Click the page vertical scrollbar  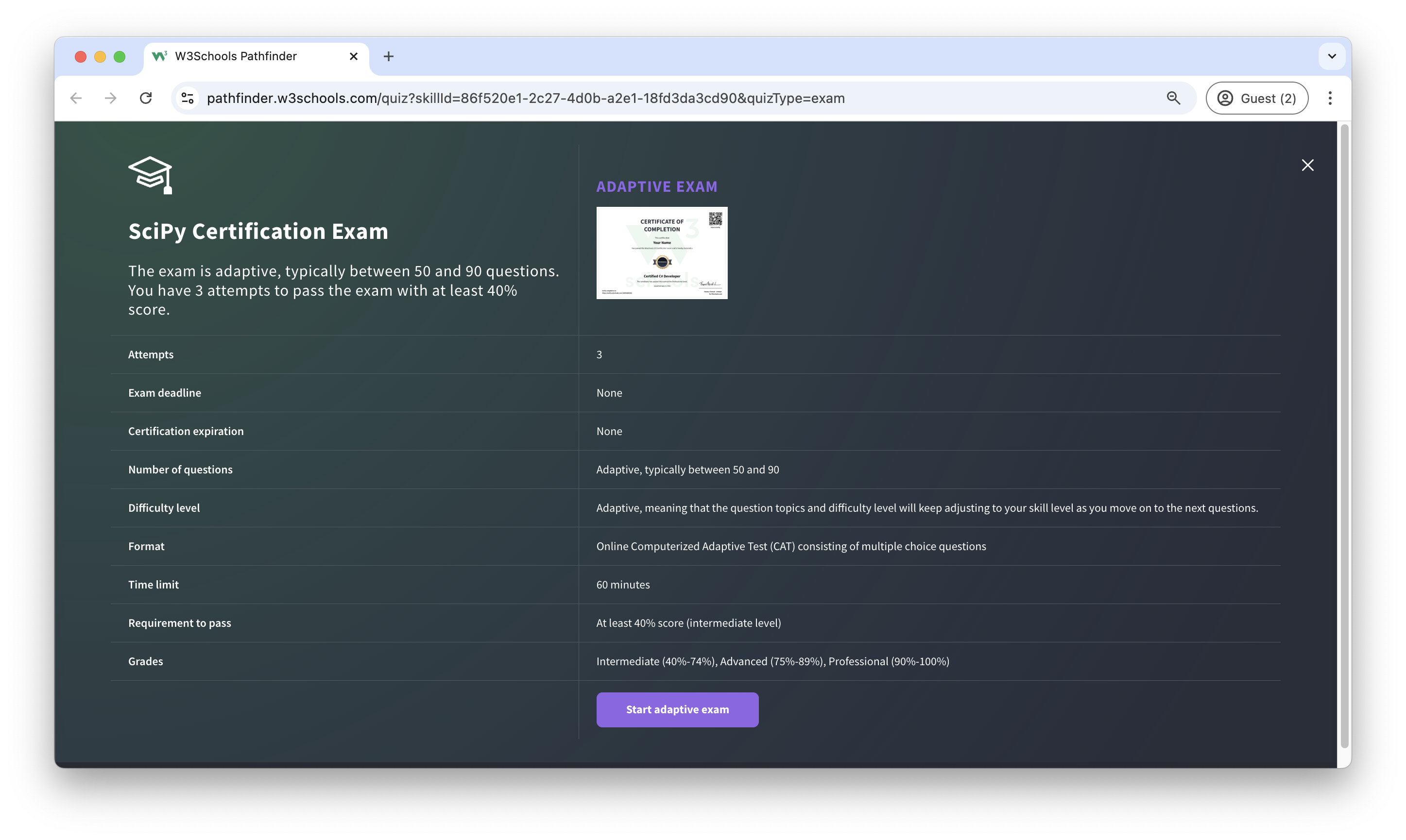pos(1344,430)
